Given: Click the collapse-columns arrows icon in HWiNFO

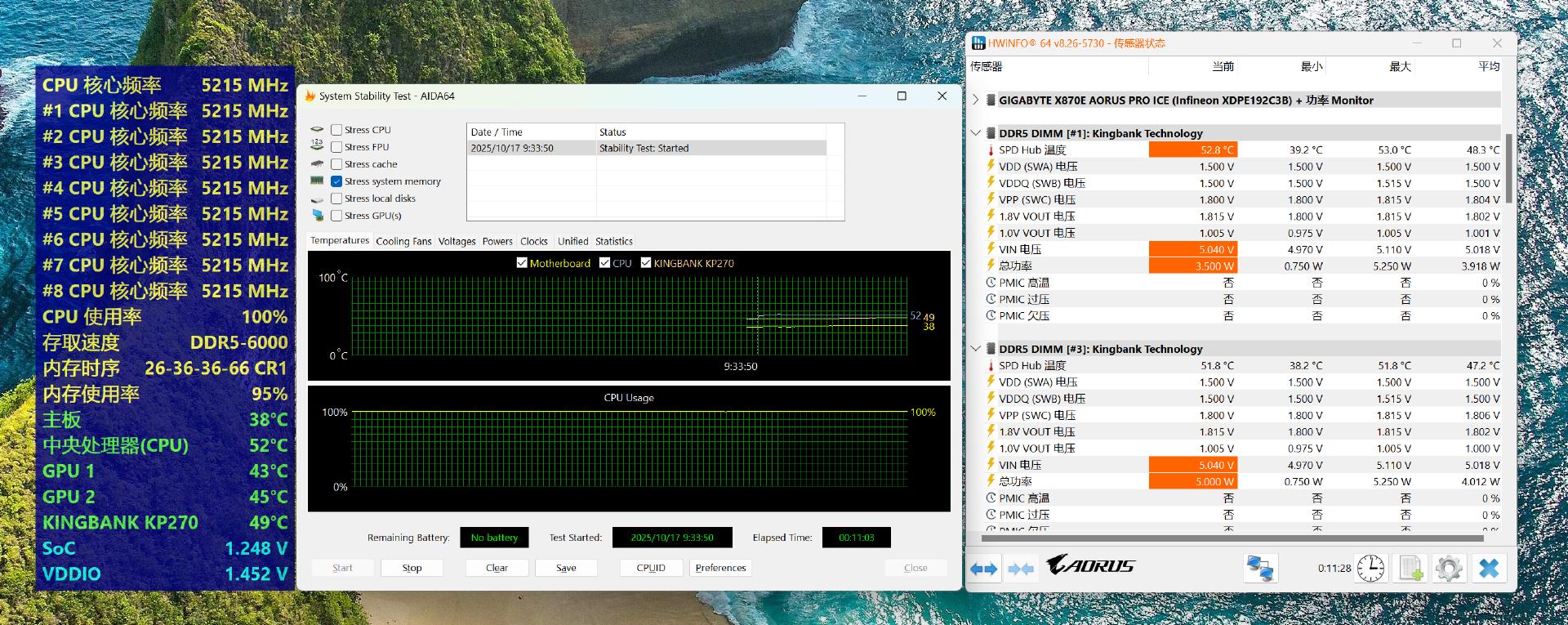Looking at the screenshot, I should (1021, 569).
